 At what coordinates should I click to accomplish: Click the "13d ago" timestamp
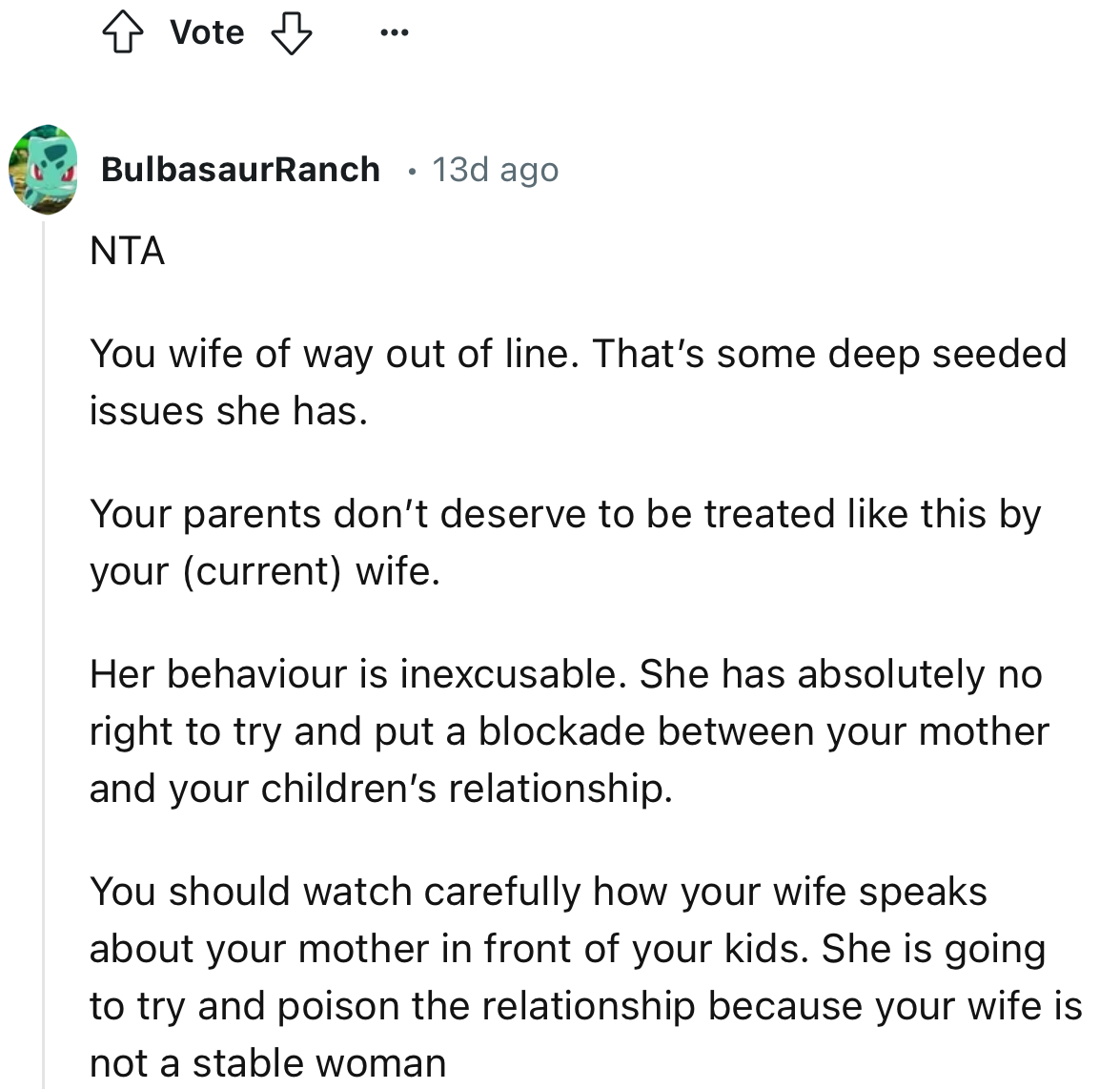495,170
